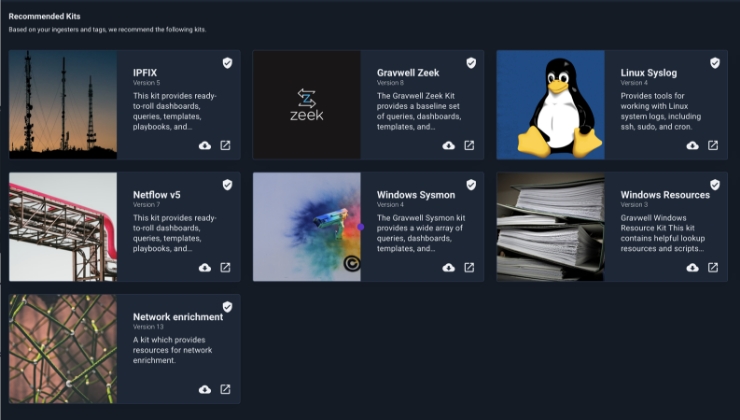The height and width of the screenshot is (420, 740).
Task: Click 'Based on your ingesters and tags' subtitle
Action: (x=107, y=29)
